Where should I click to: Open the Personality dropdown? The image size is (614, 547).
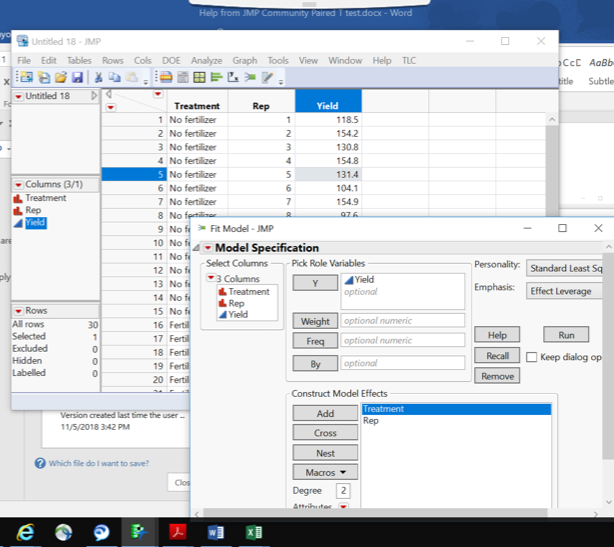tap(564, 268)
